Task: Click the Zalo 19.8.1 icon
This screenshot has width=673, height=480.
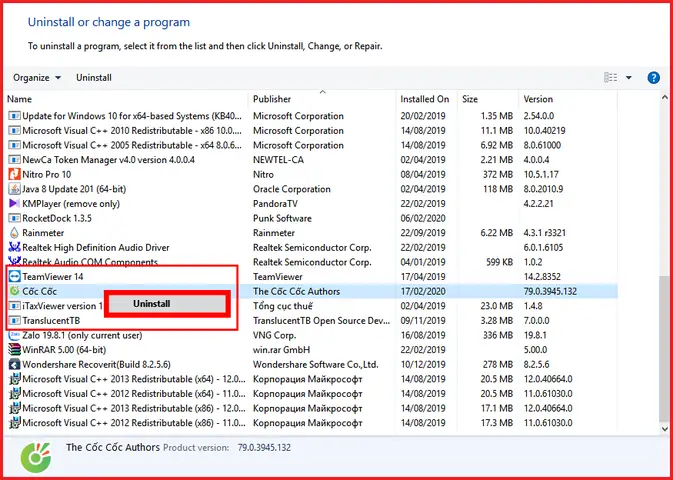Action: click(x=15, y=335)
